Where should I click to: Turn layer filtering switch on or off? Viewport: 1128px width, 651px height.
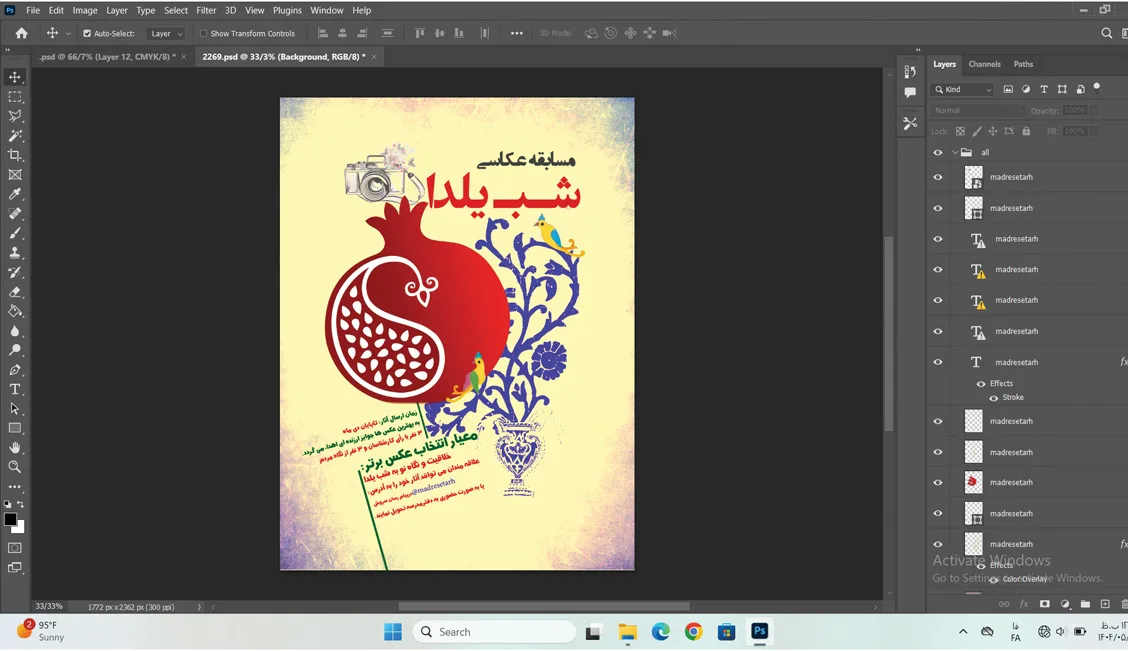pyautogui.click(x=1097, y=88)
